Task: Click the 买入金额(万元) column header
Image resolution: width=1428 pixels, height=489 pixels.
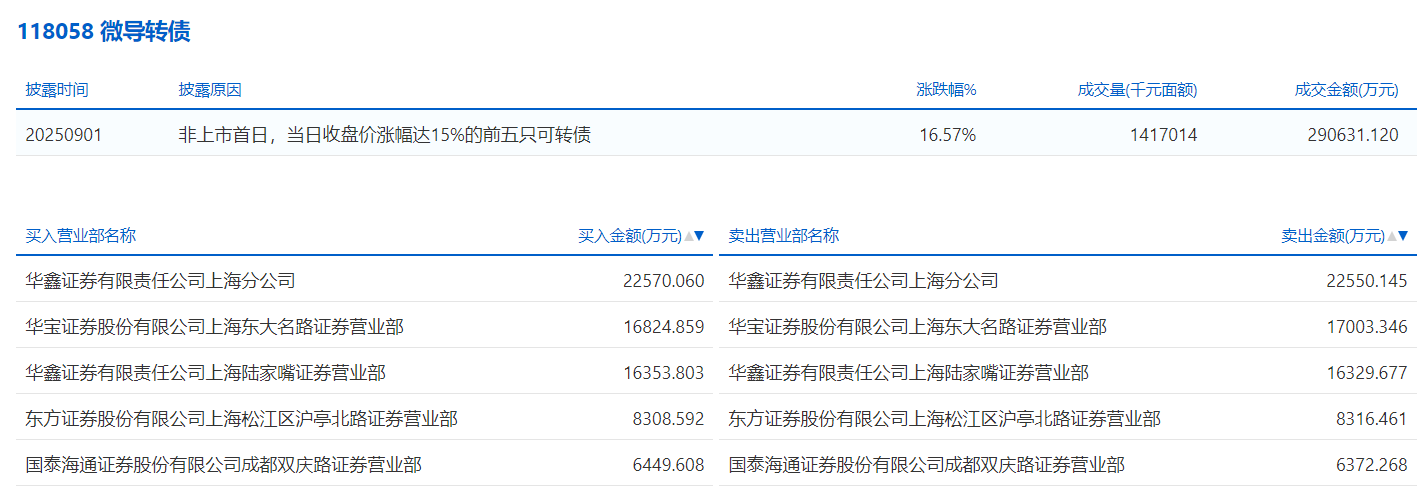Action: (629, 236)
